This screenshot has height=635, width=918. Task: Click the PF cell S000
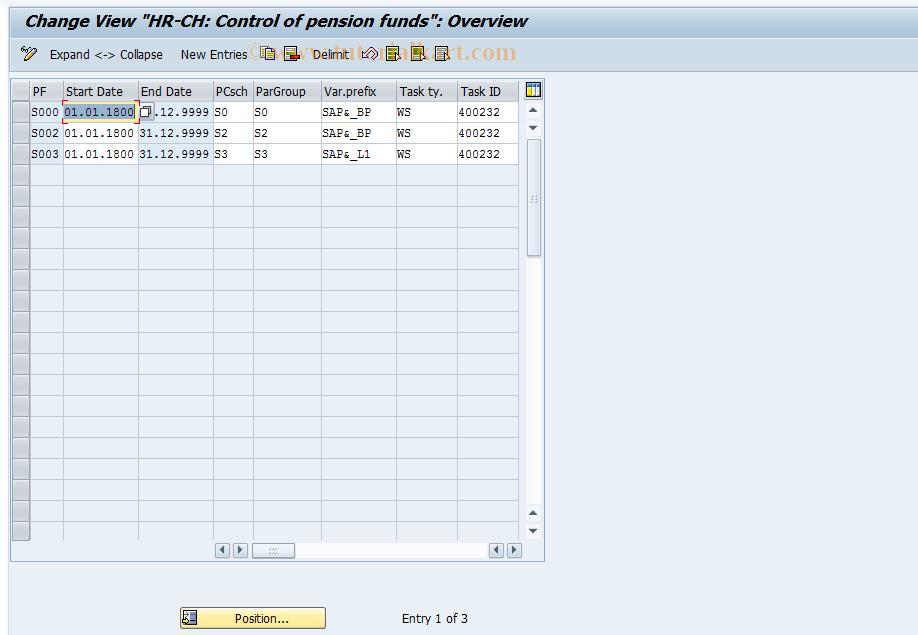47,112
